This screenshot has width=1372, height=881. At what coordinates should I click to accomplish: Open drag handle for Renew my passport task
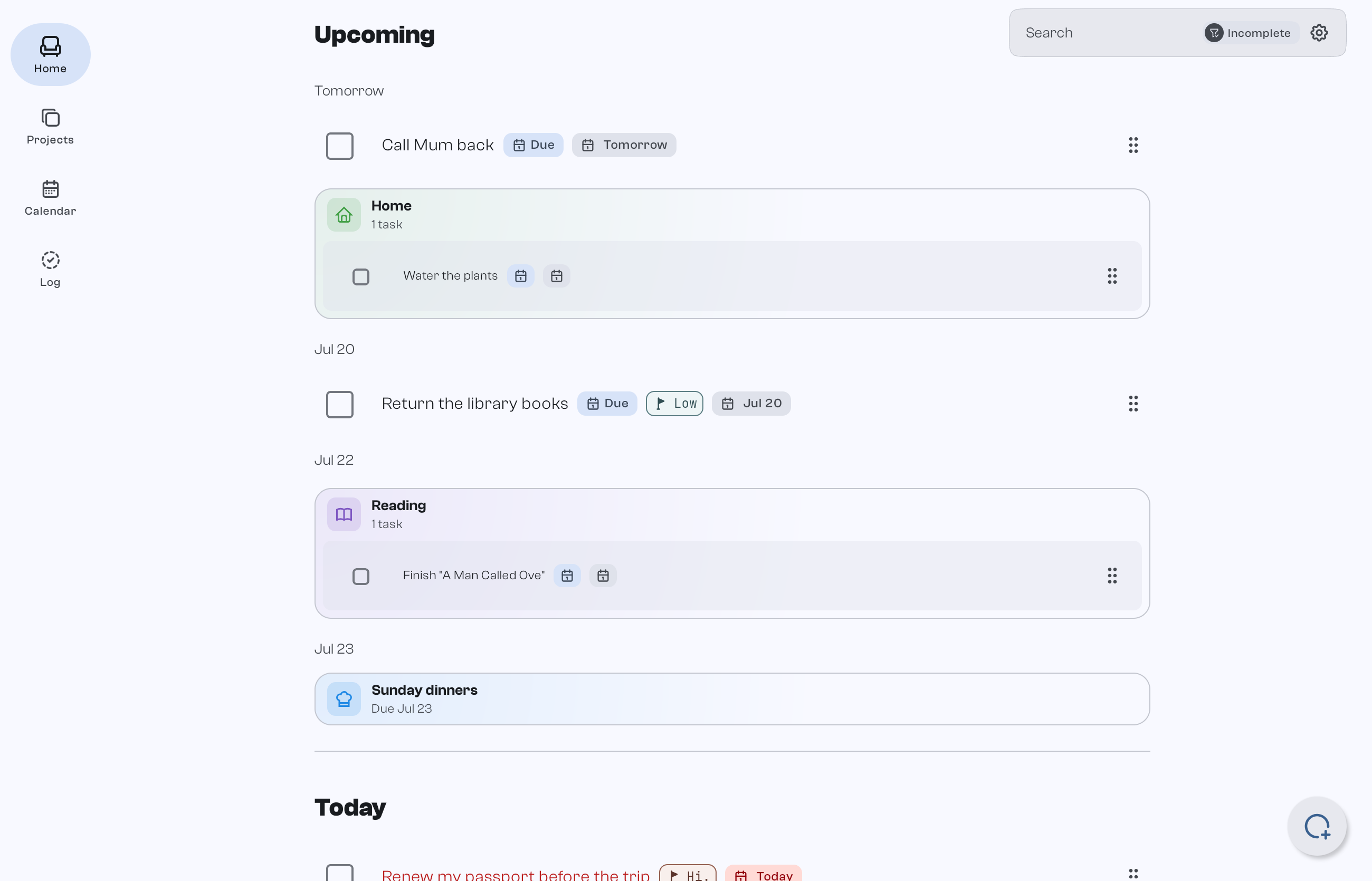[1133, 874]
